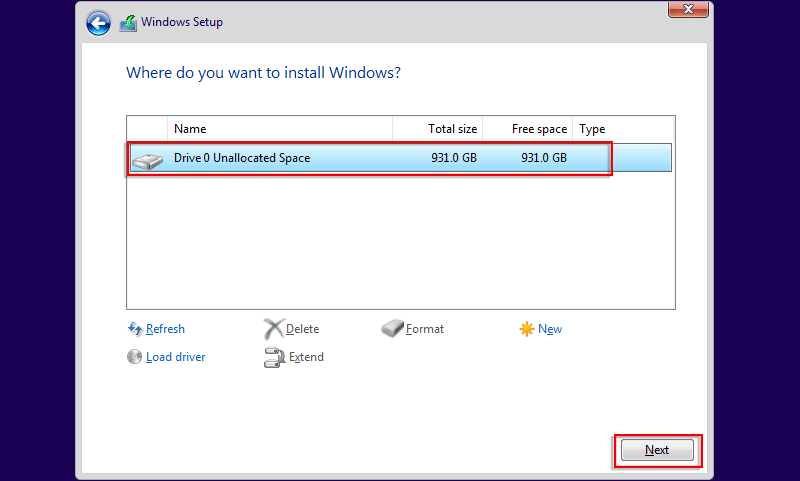Click the Format drive icon
This screenshot has height=481, width=800.
pyautogui.click(x=393, y=329)
